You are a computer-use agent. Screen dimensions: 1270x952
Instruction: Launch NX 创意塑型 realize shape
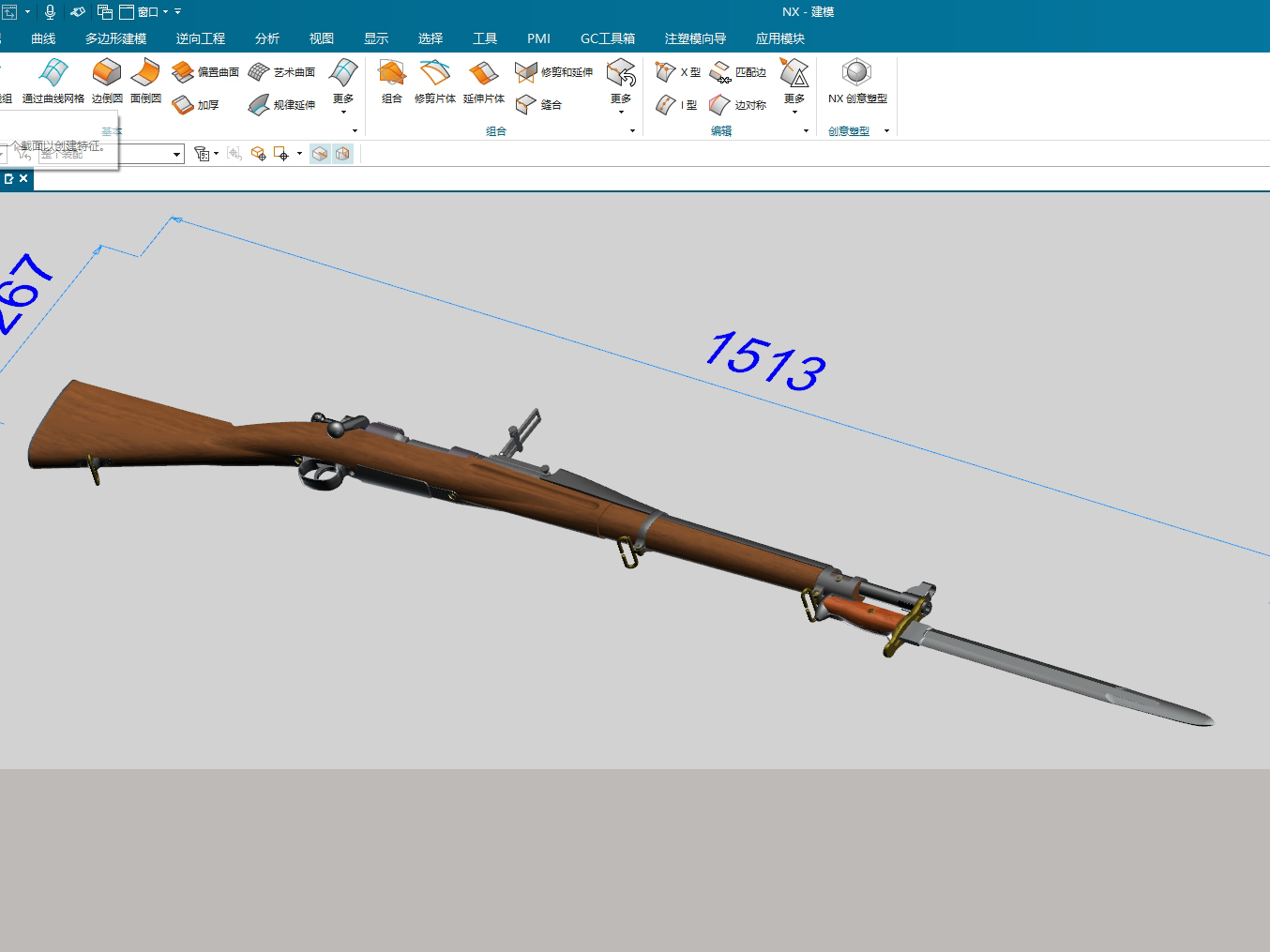pos(856,83)
